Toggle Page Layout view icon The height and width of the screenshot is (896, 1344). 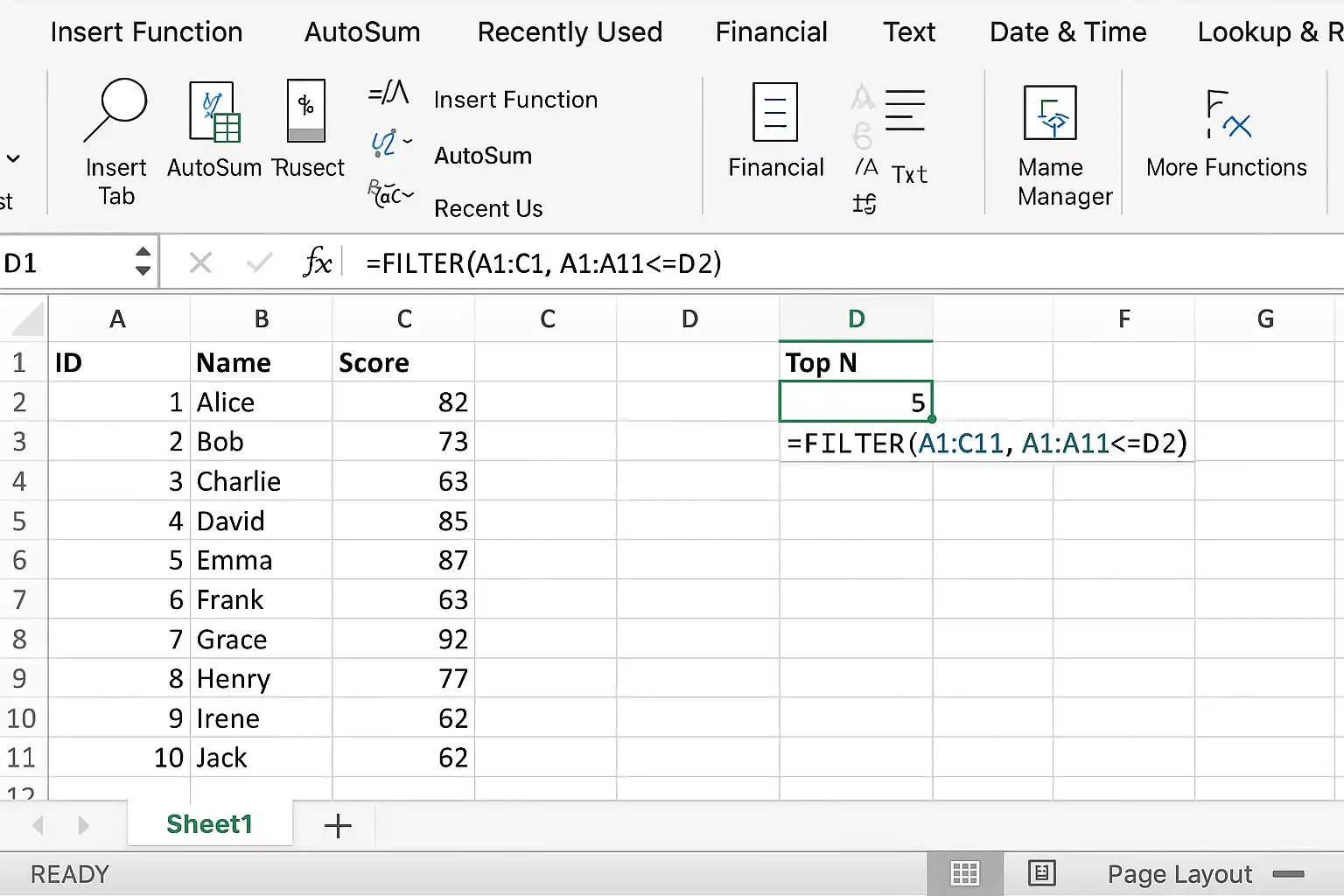pyautogui.click(x=1041, y=873)
